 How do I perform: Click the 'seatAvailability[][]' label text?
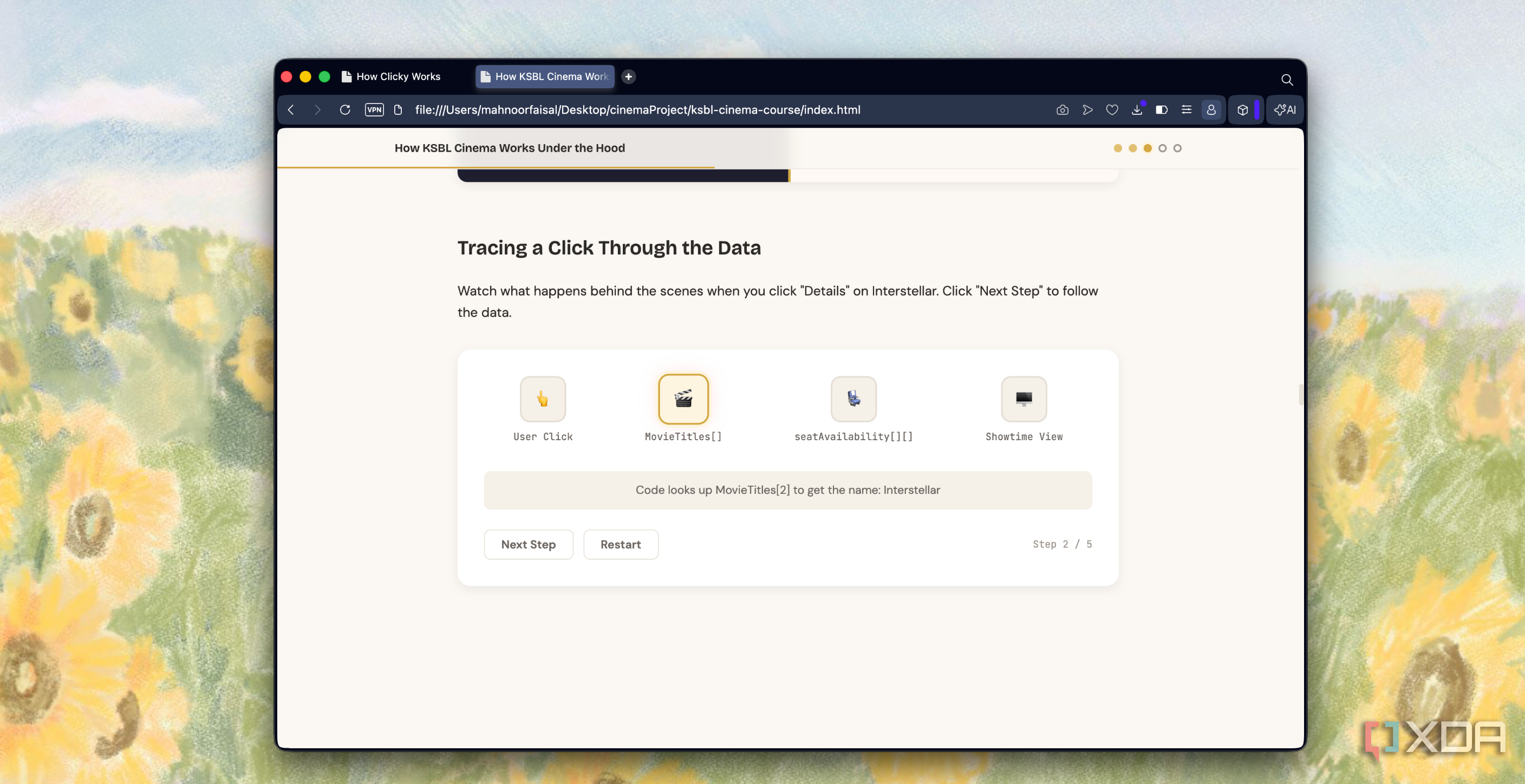click(x=853, y=437)
